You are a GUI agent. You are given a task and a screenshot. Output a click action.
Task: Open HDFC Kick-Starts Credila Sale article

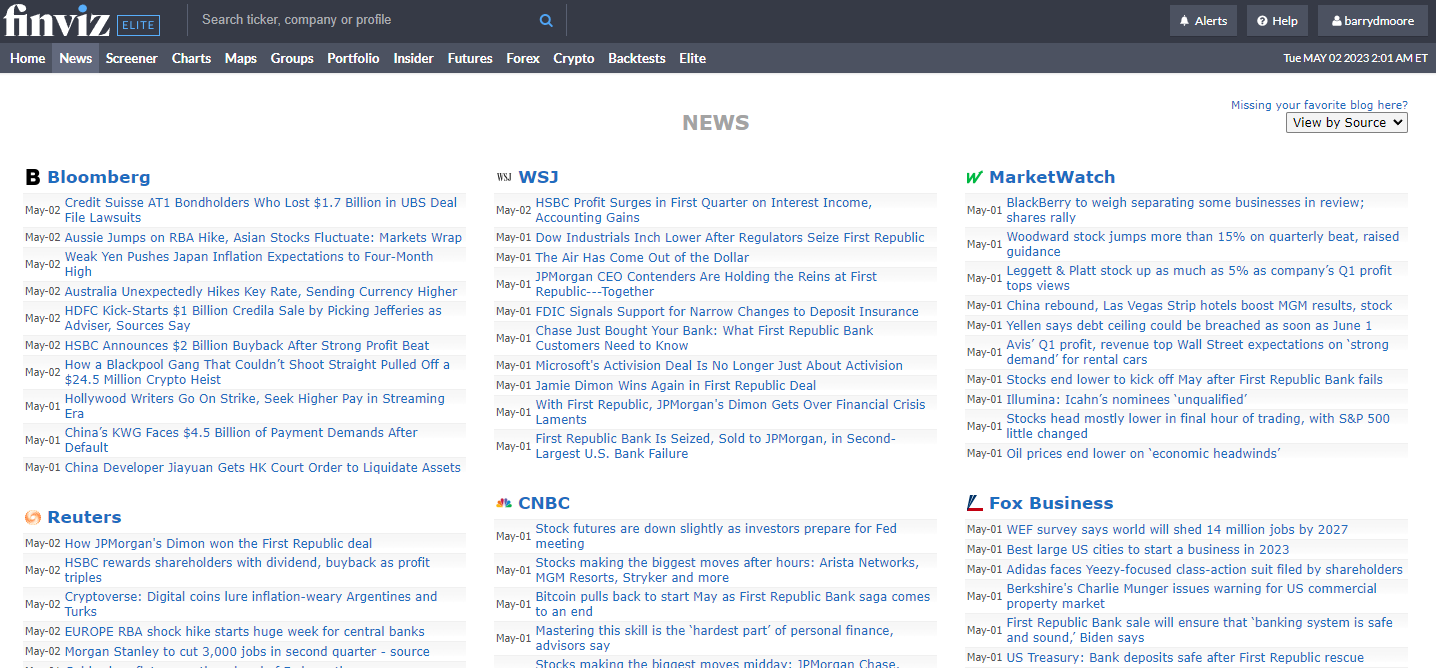tap(253, 318)
